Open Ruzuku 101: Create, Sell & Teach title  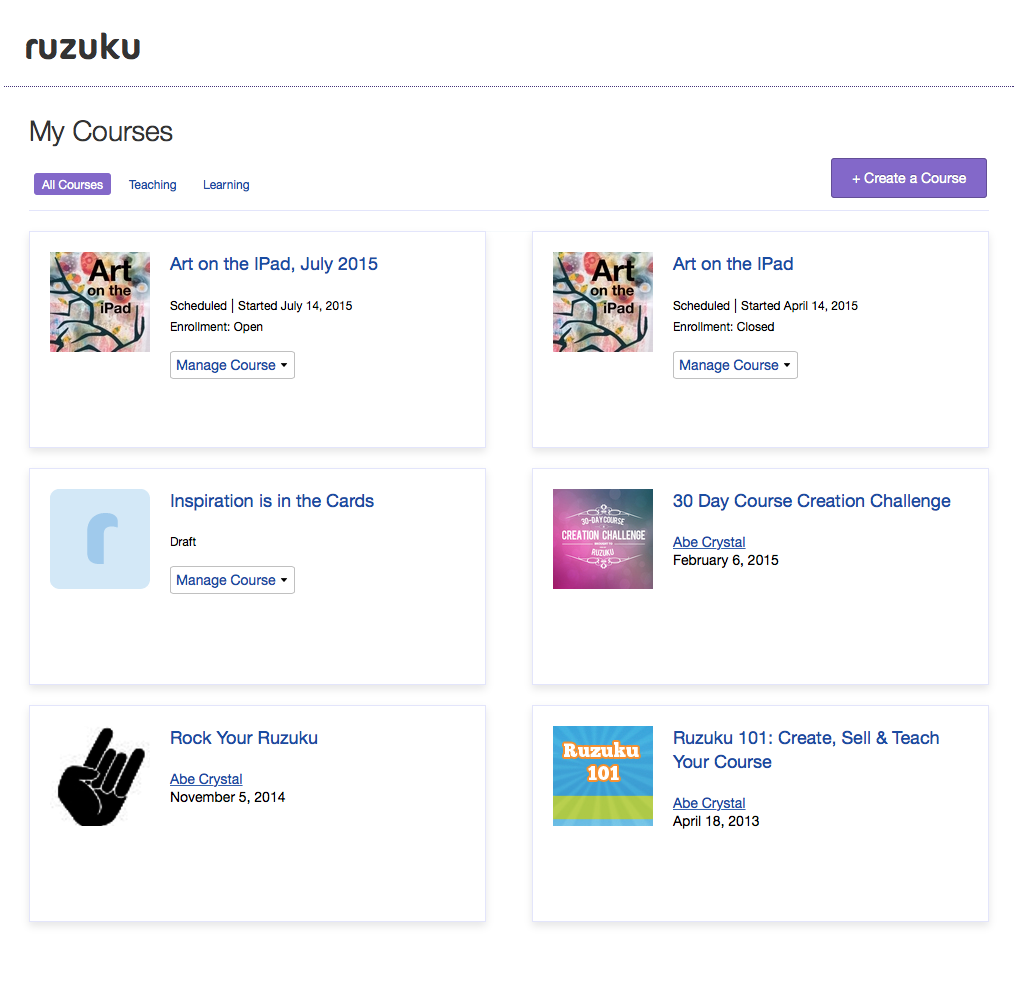[806, 749]
